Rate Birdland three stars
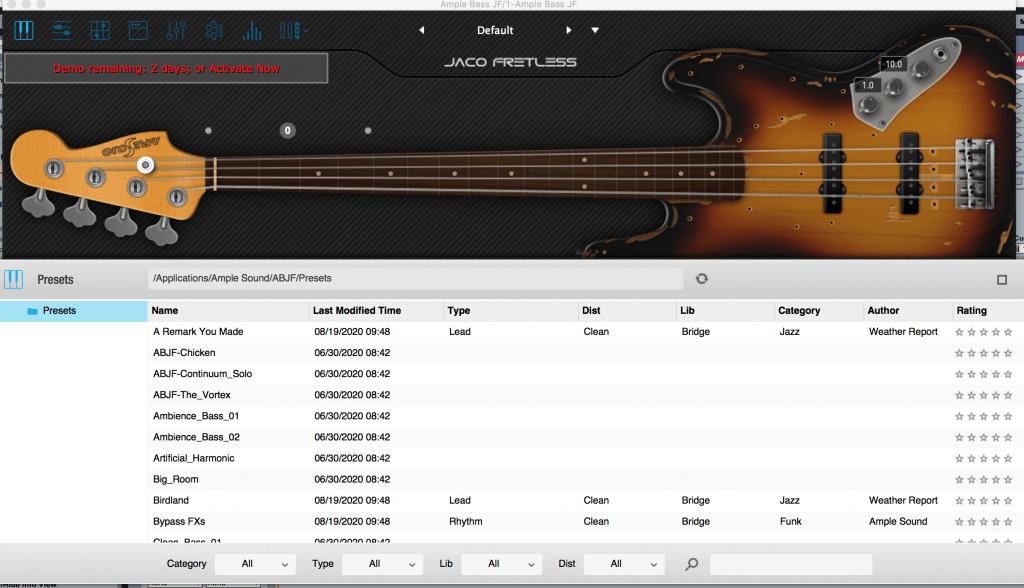Image resolution: width=1024 pixels, height=588 pixels. [x=984, y=500]
